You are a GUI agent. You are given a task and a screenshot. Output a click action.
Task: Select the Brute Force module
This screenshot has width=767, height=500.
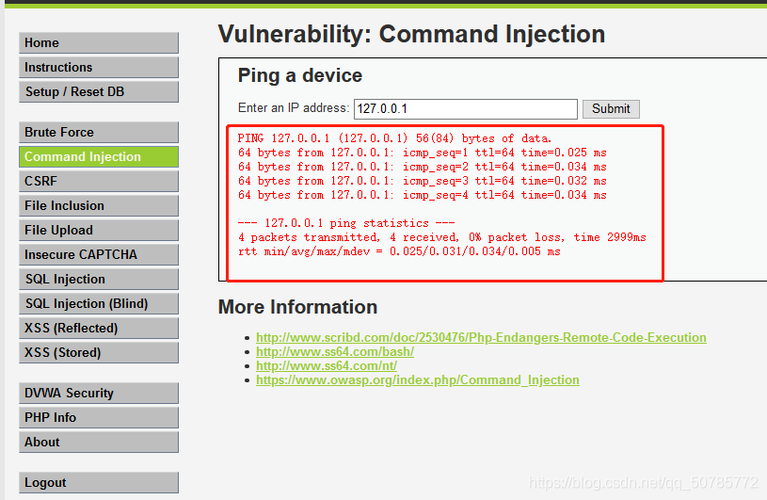coord(99,133)
